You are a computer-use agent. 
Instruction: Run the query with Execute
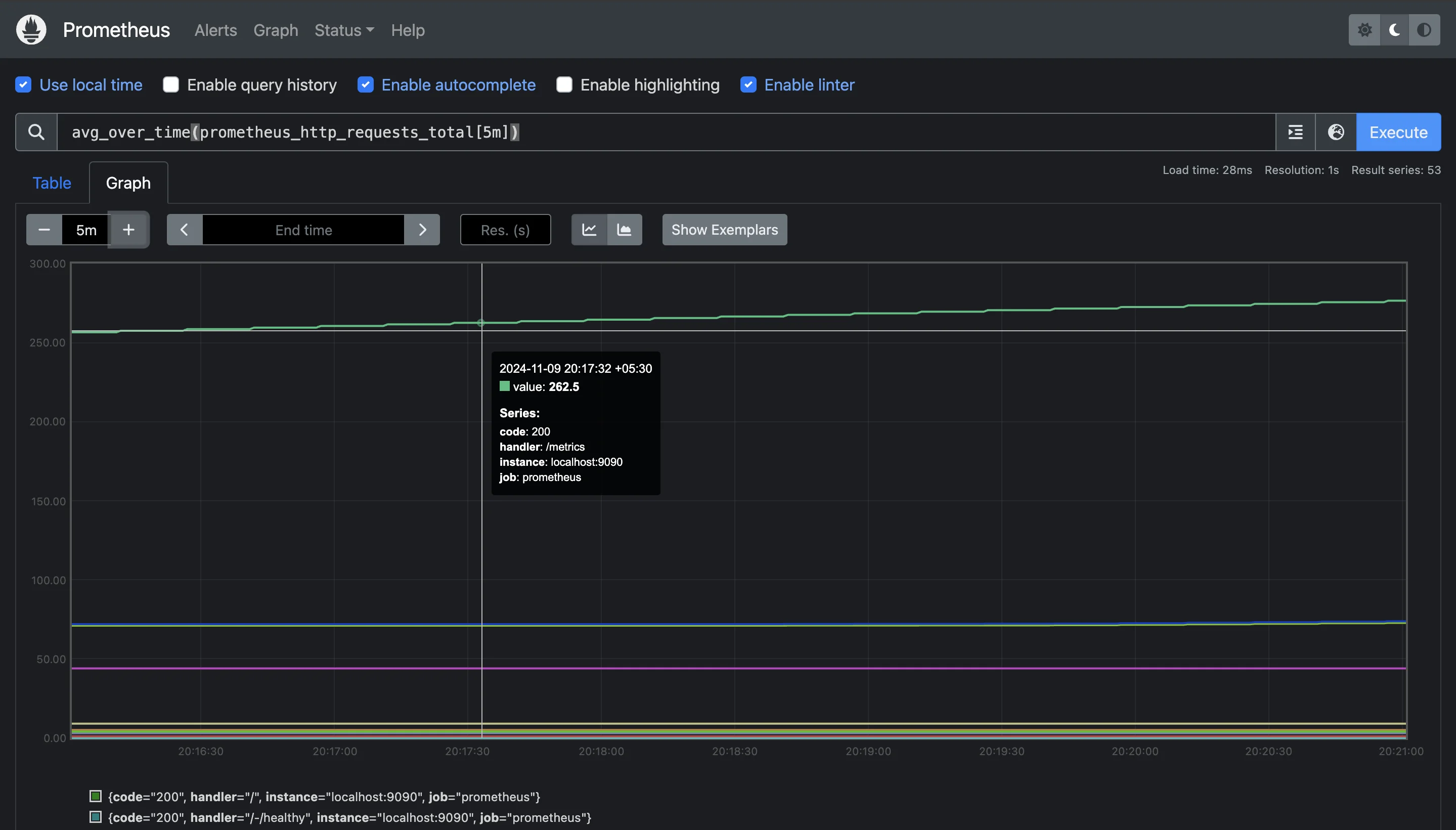click(x=1398, y=132)
